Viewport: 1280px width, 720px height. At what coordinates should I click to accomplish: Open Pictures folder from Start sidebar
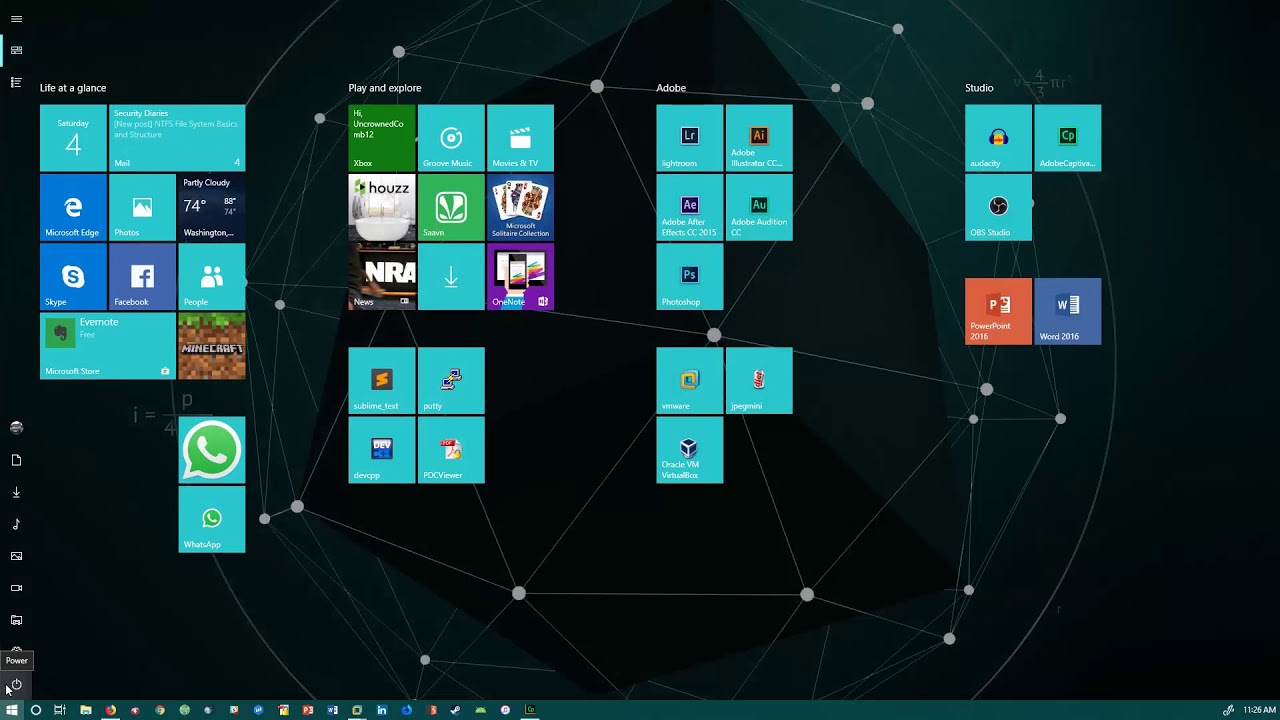click(x=16, y=556)
